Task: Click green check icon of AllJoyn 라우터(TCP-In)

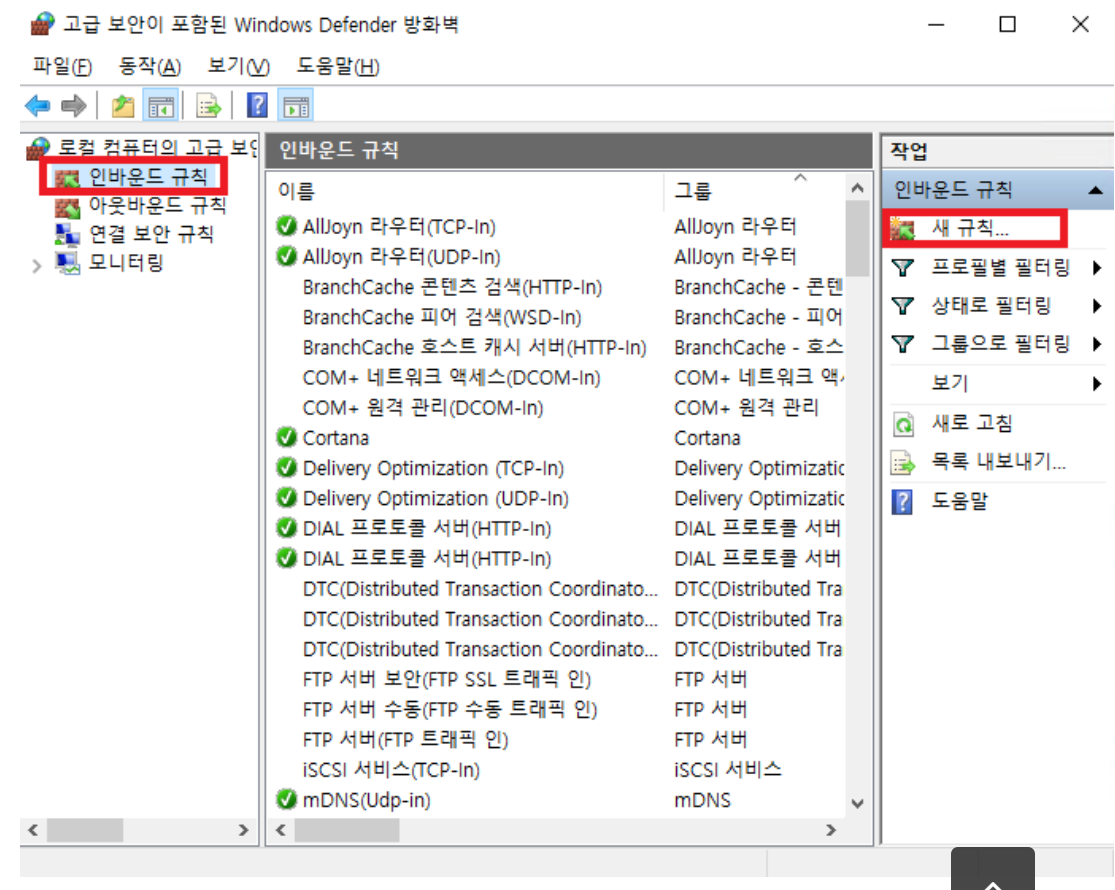Action: coord(286,226)
